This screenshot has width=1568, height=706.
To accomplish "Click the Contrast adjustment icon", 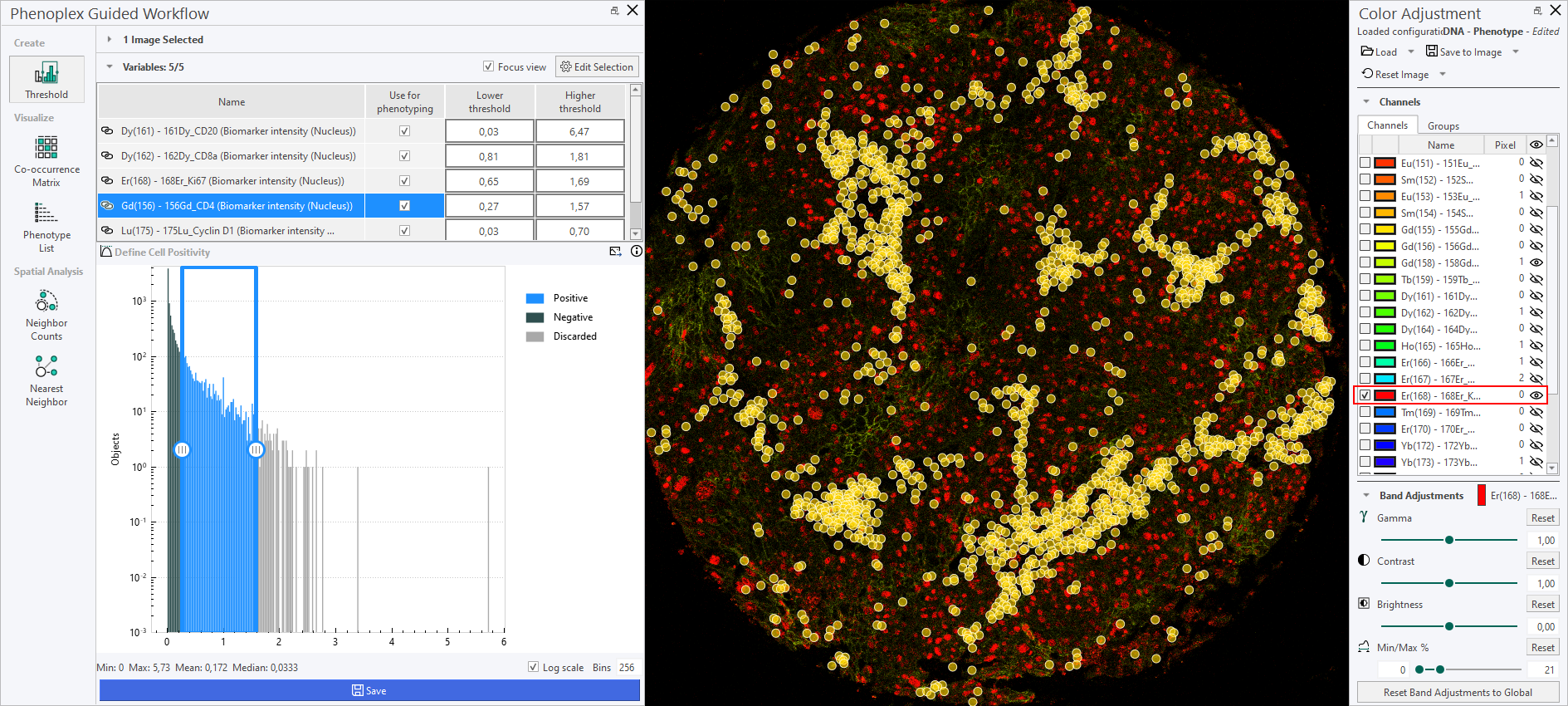I will (x=1364, y=561).
